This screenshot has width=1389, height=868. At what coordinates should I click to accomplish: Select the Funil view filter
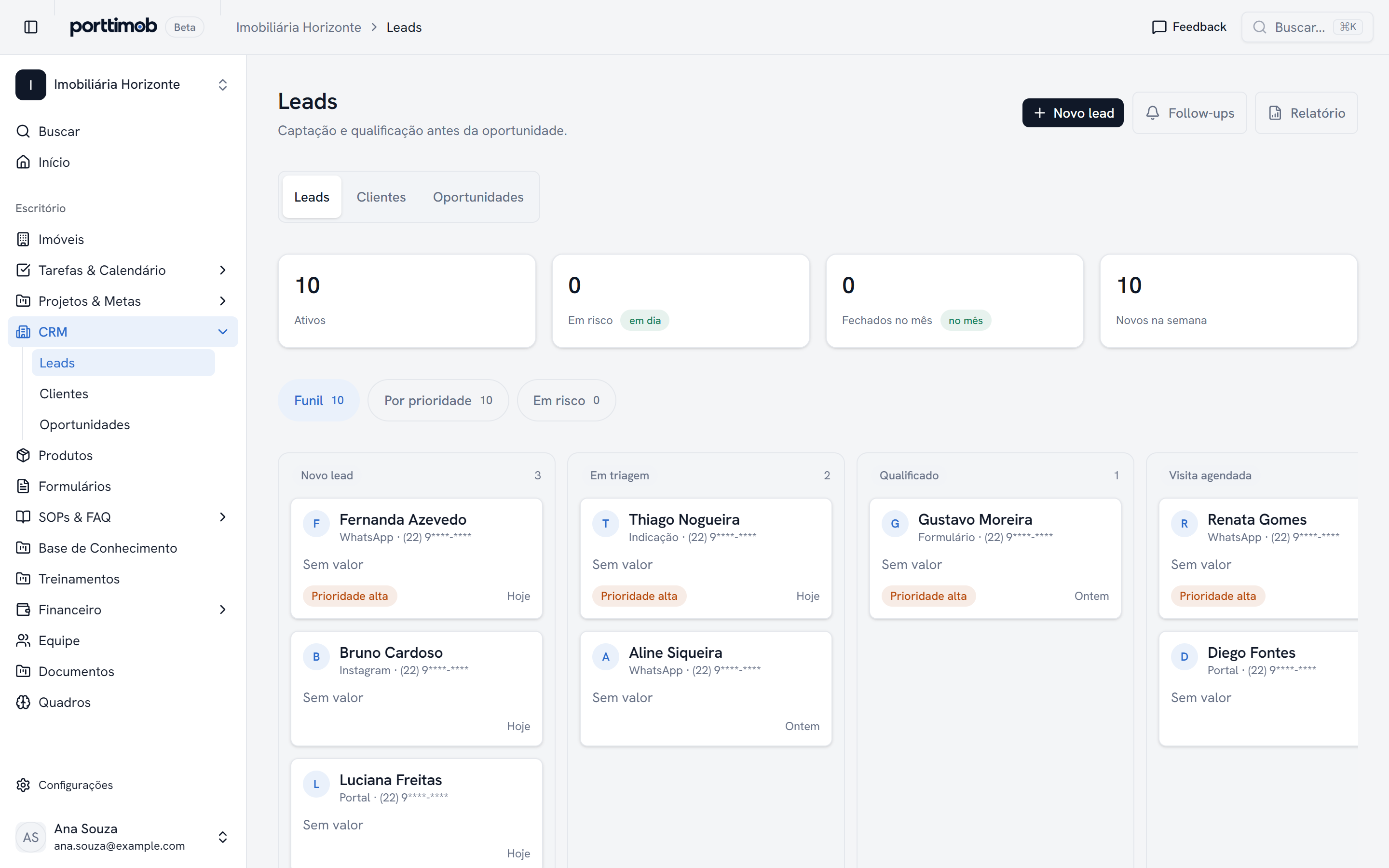click(318, 400)
